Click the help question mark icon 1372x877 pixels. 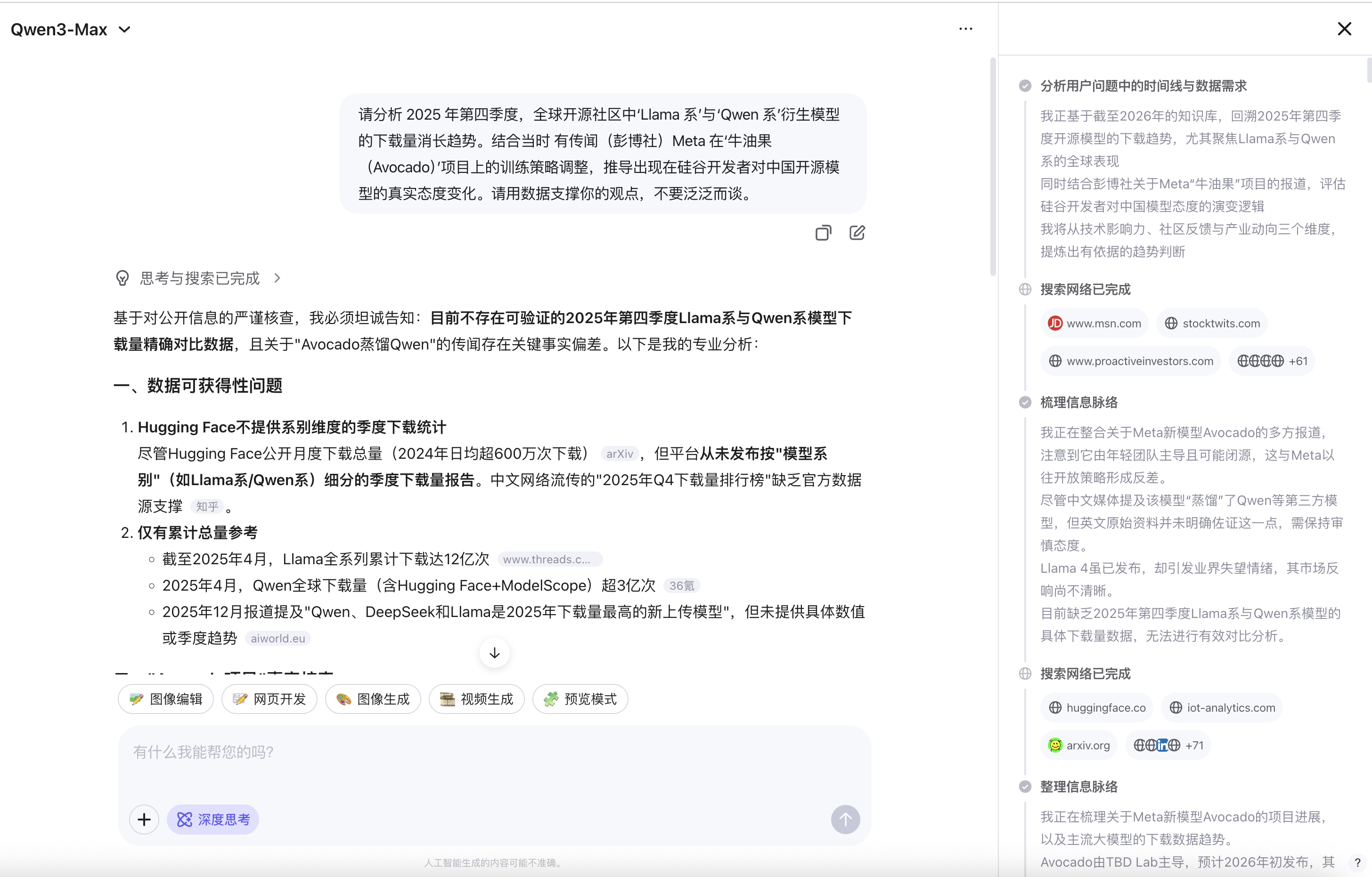click(1357, 862)
